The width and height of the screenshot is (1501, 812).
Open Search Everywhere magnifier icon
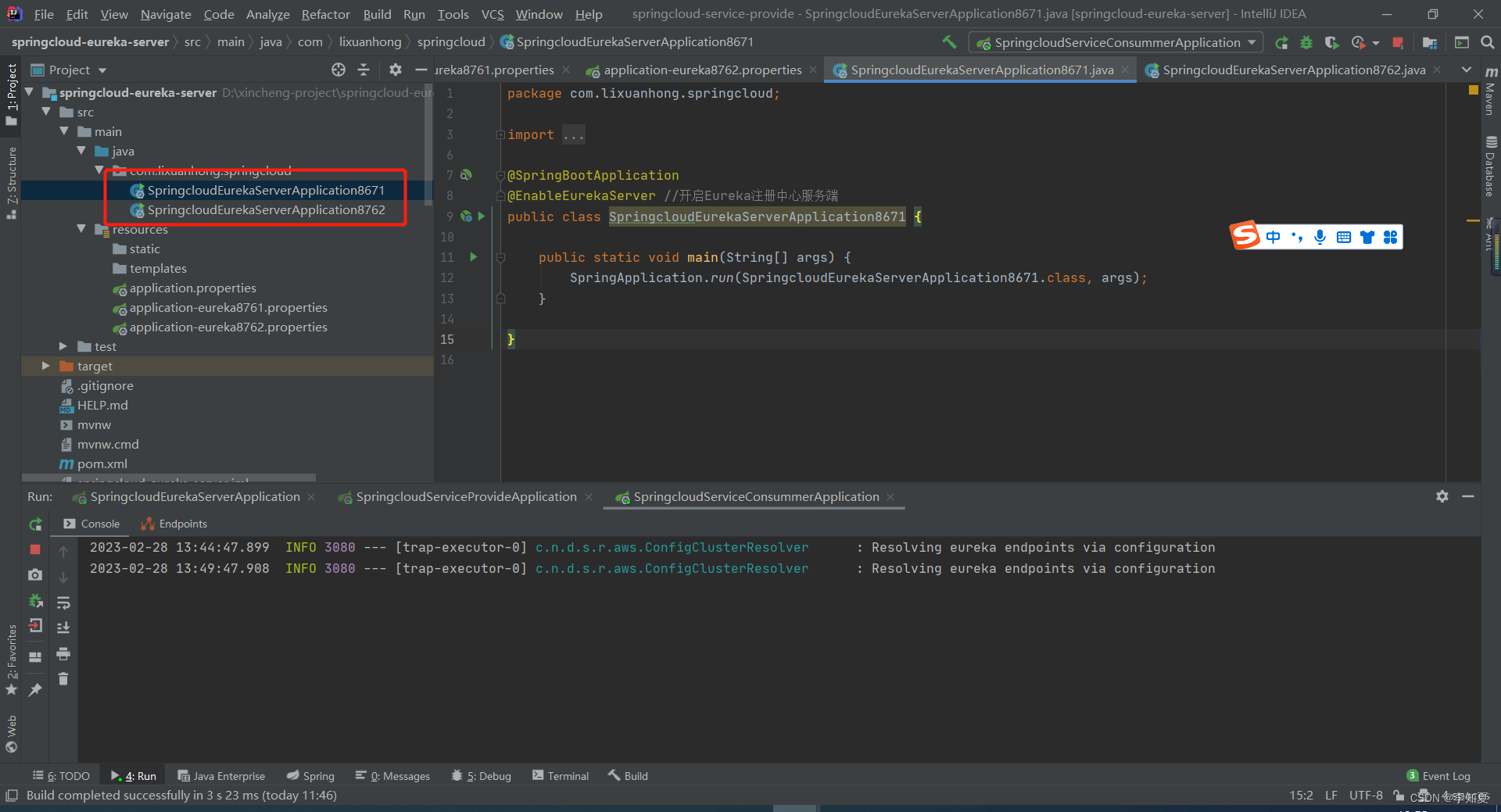pyautogui.click(x=1487, y=43)
